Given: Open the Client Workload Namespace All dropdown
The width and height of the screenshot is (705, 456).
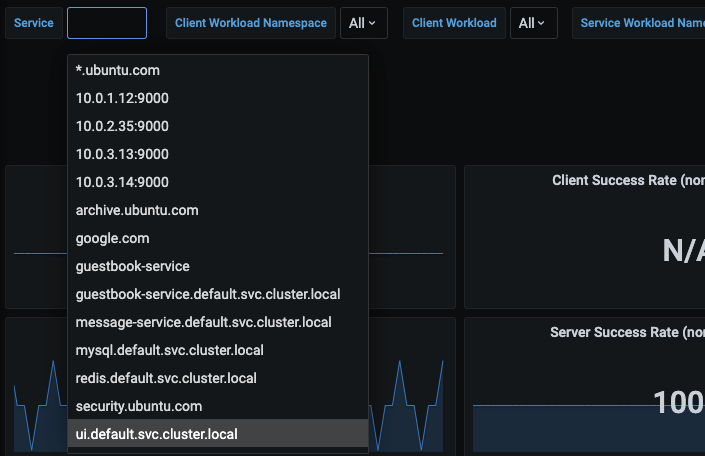Looking at the screenshot, I should [363, 23].
